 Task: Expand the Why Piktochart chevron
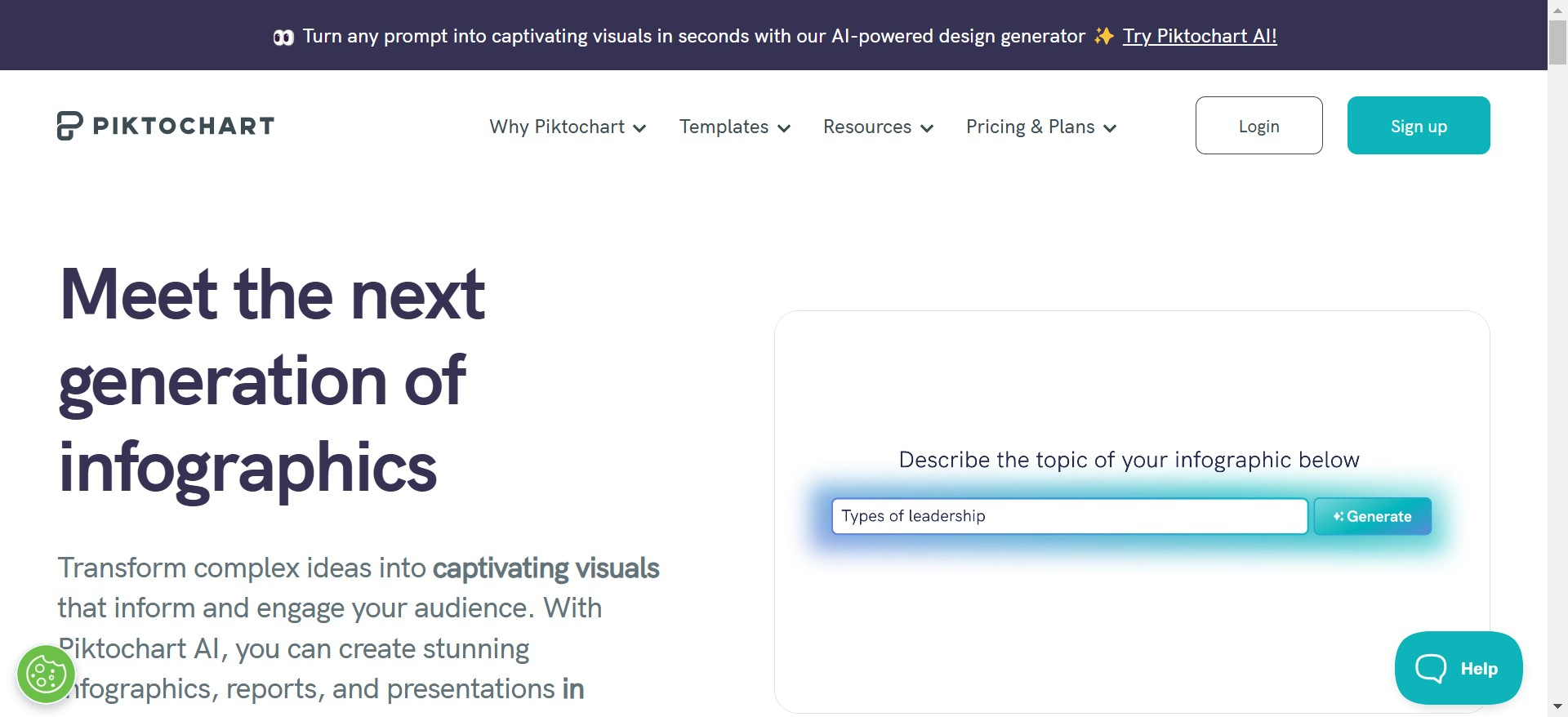click(x=639, y=128)
